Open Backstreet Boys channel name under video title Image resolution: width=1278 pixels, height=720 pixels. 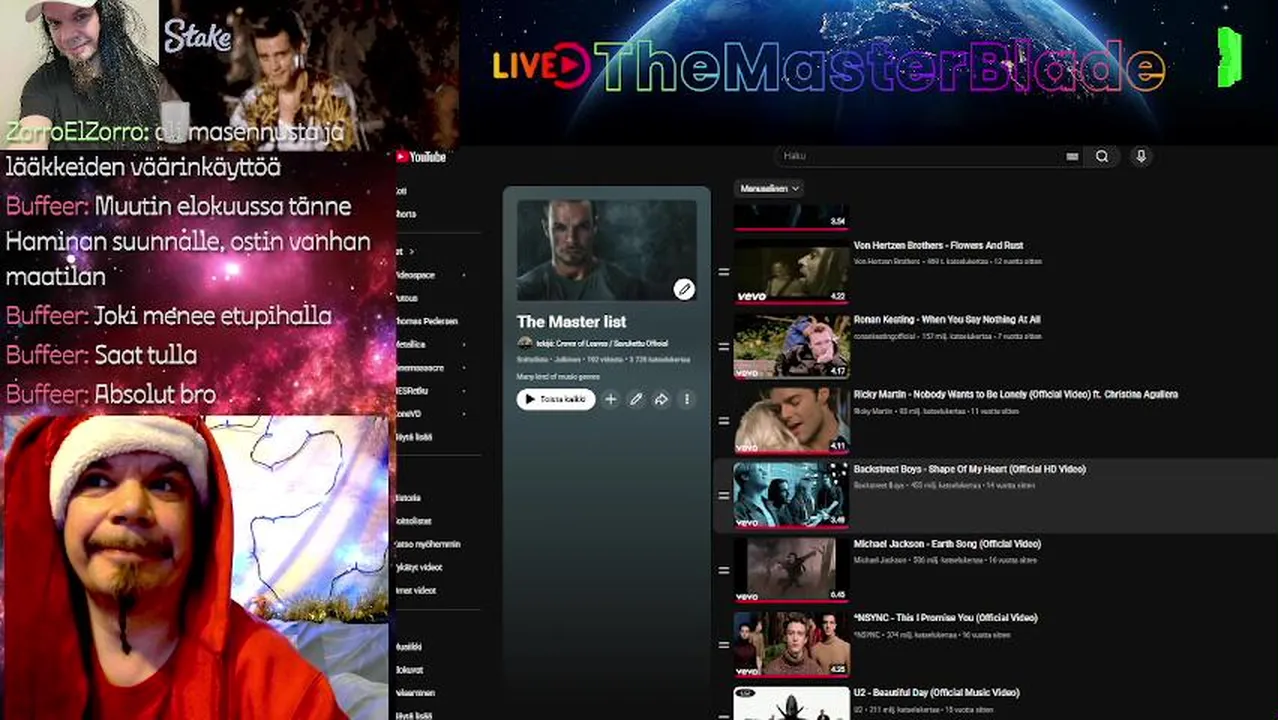point(879,485)
